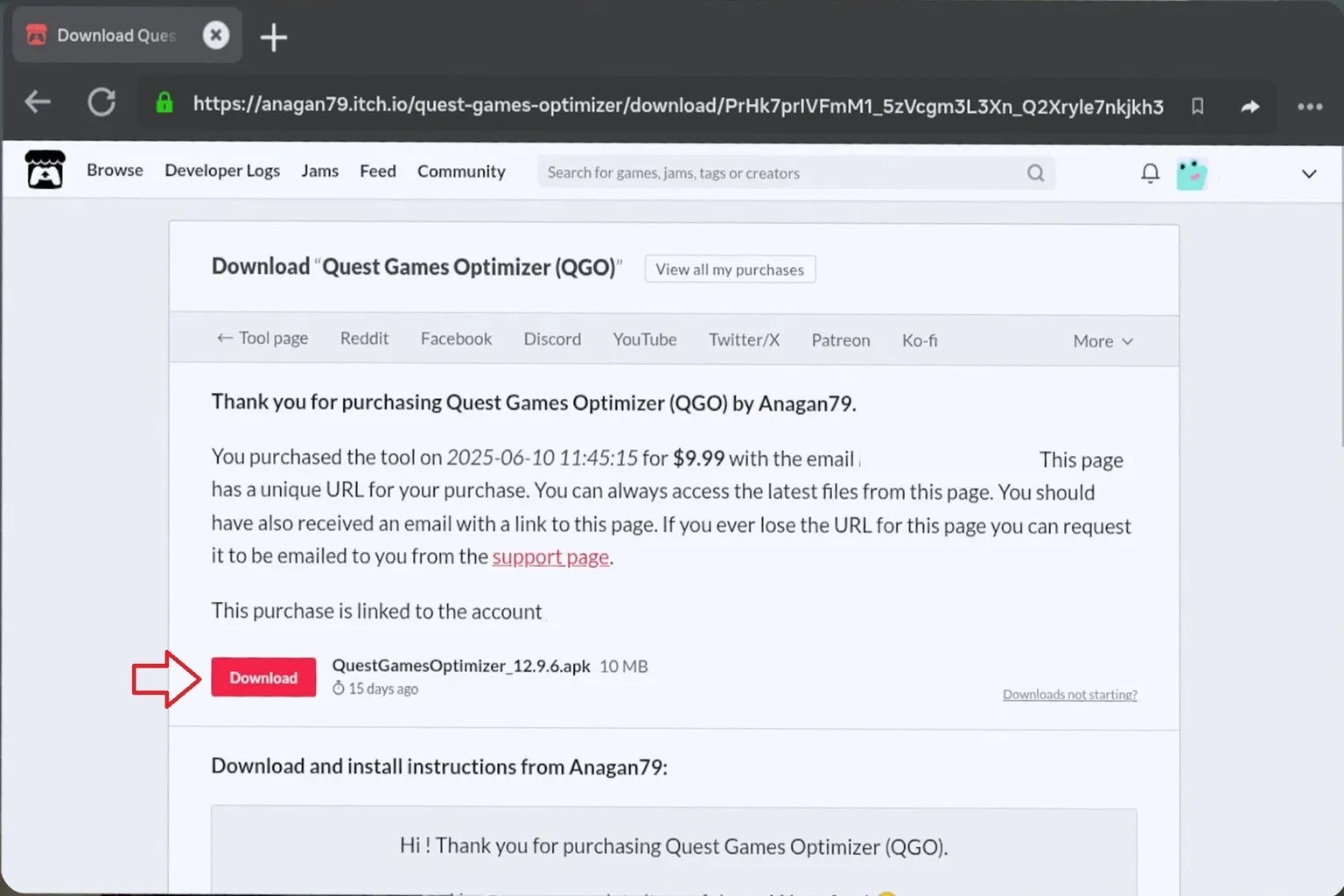Focus the games search field

[x=795, y=173]
